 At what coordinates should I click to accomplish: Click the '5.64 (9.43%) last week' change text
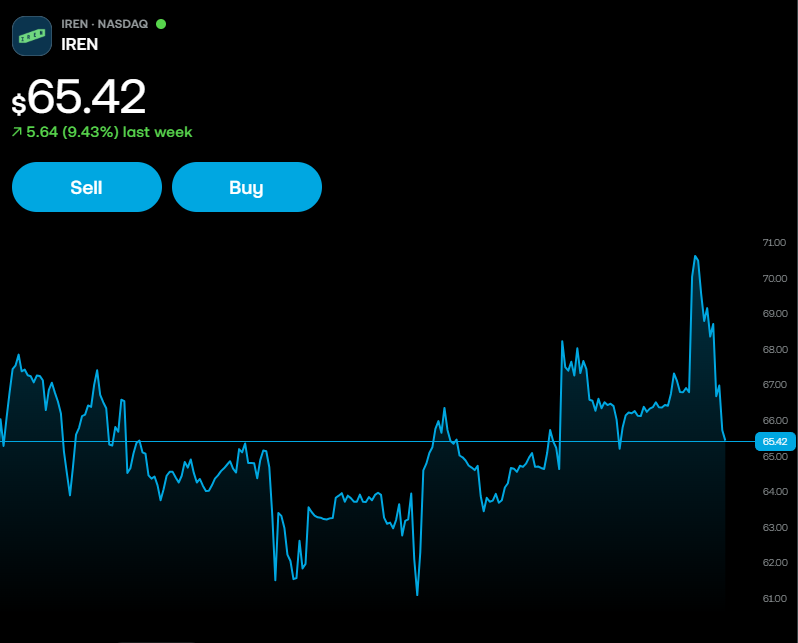pos(109,132)
